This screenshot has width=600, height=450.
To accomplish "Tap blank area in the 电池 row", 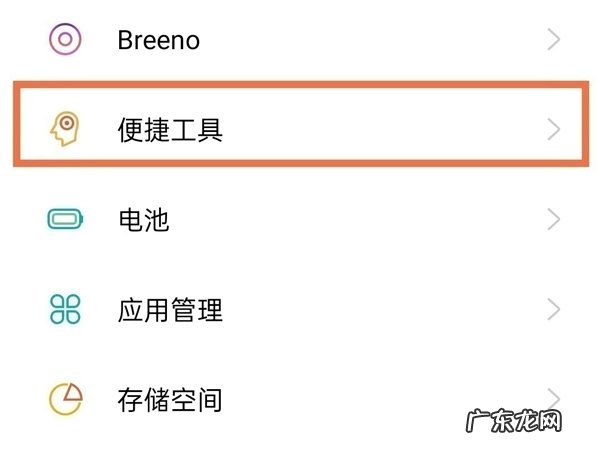I will tap(360, 220).
